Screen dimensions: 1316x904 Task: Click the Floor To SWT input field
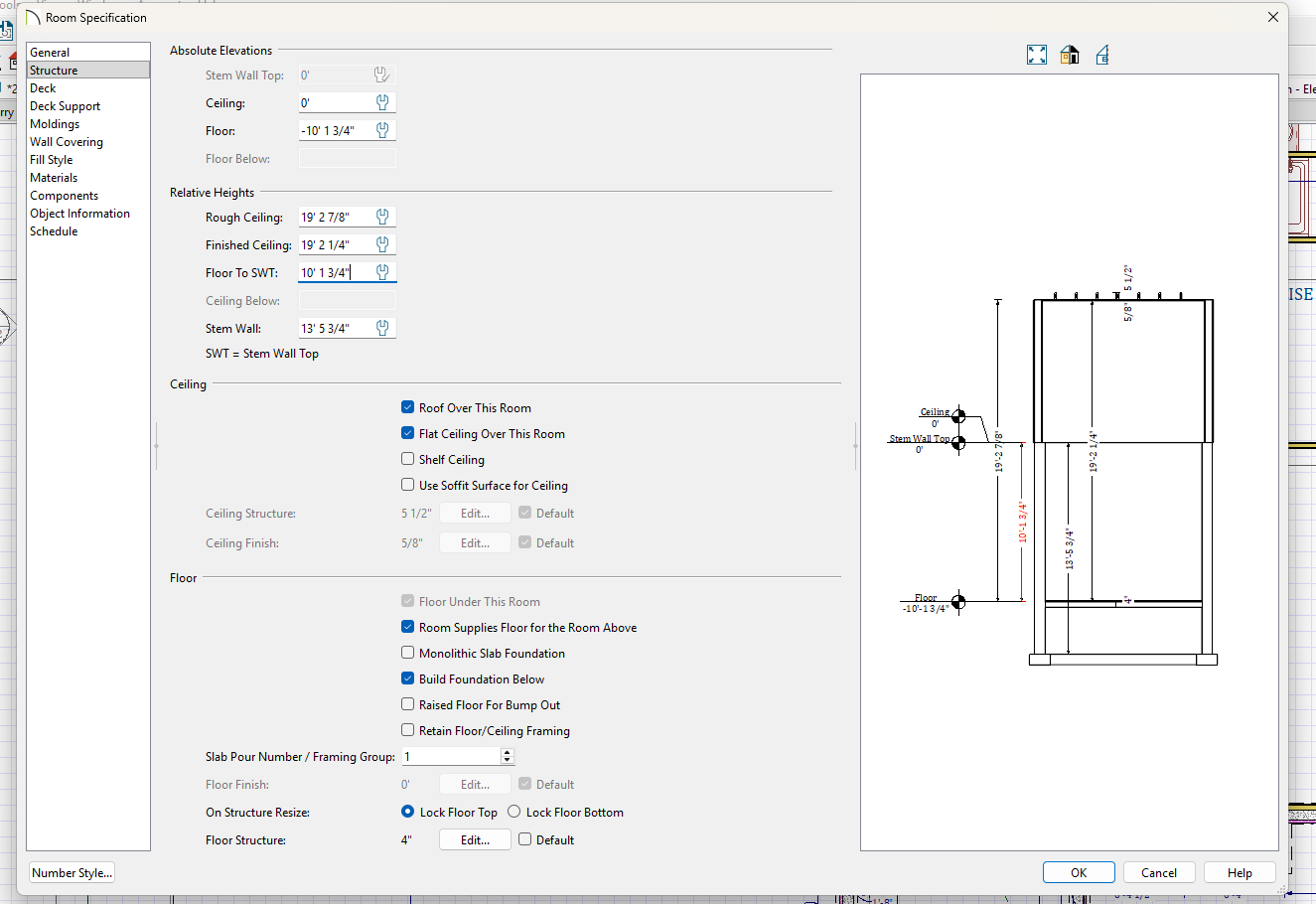click(335, 272)
